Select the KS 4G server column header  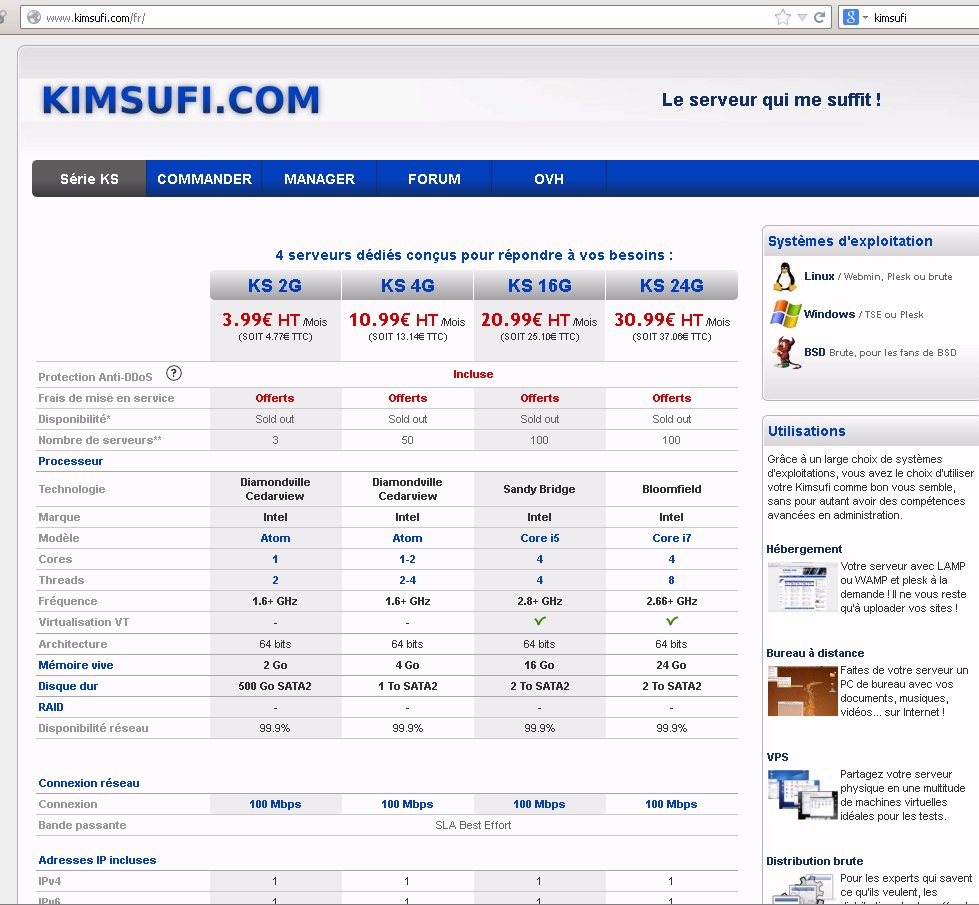click(408, 285)
